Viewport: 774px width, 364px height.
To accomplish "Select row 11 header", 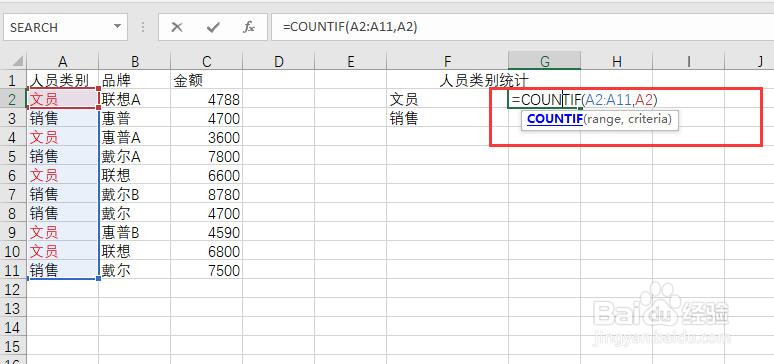I will (13, 270).
